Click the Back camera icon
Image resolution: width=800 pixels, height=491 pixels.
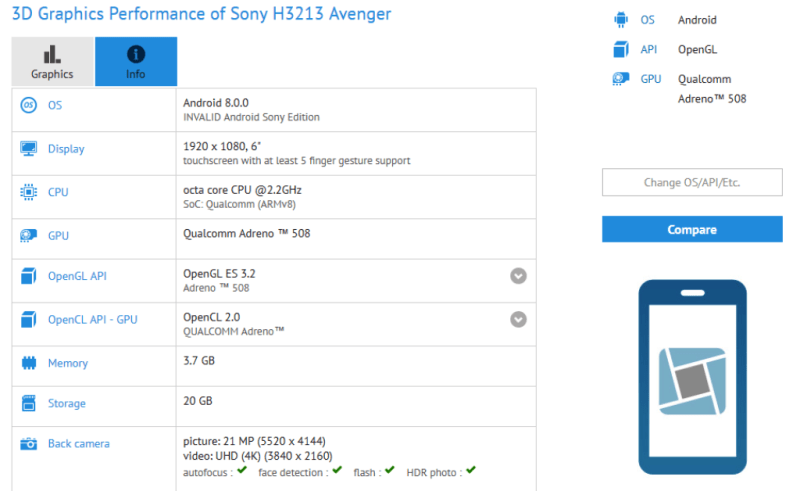[29, 444]
